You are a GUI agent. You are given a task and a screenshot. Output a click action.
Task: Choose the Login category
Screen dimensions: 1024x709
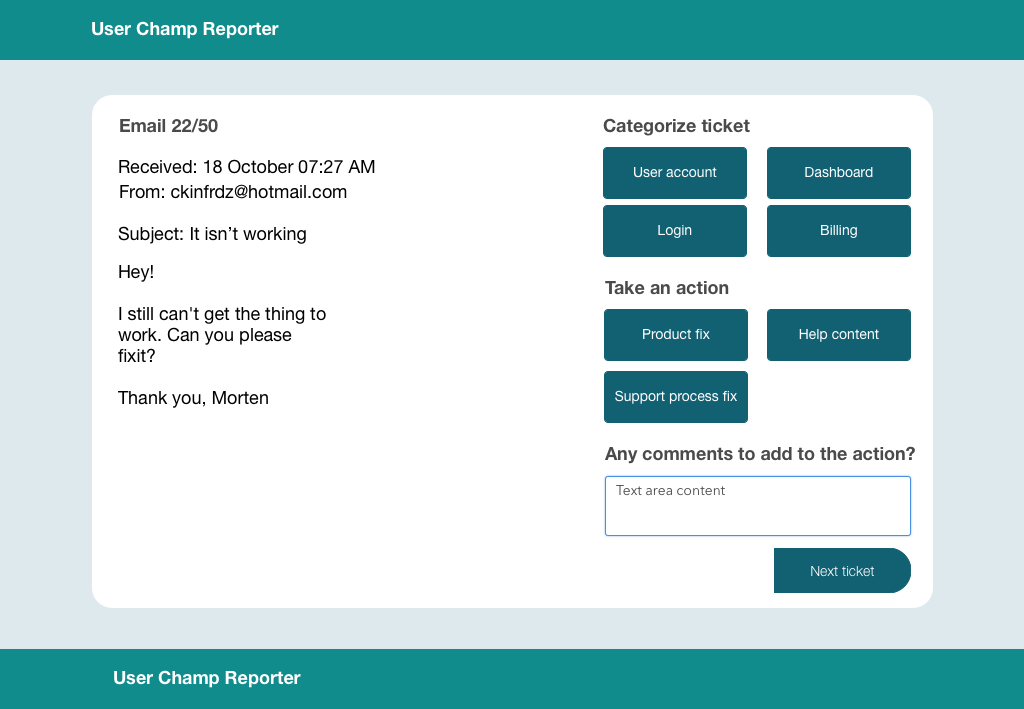tap(675, 230)
